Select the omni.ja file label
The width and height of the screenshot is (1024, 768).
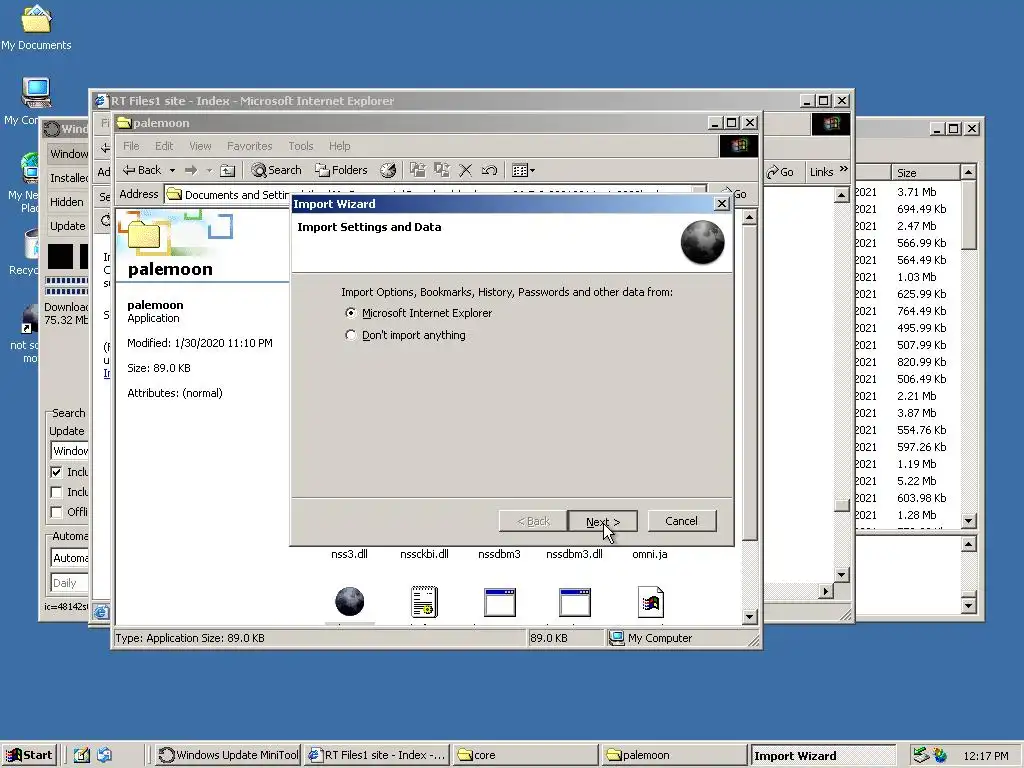[x=650, y=554]
